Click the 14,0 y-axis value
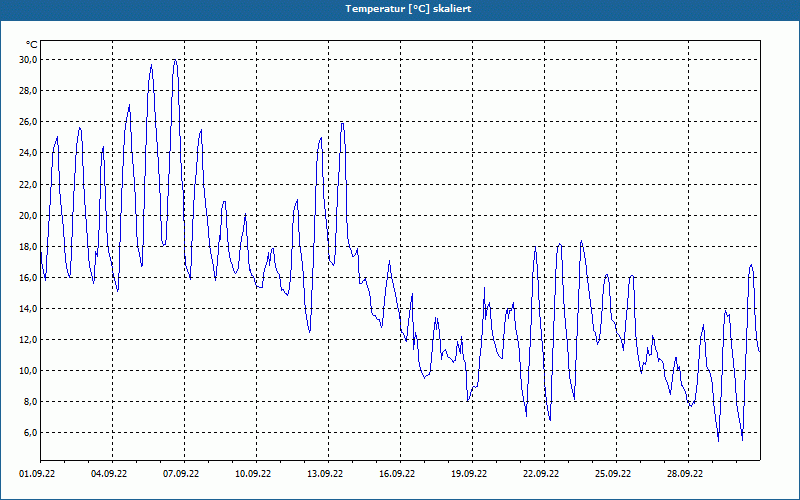The image size is (800, 500). click(30, 309)
